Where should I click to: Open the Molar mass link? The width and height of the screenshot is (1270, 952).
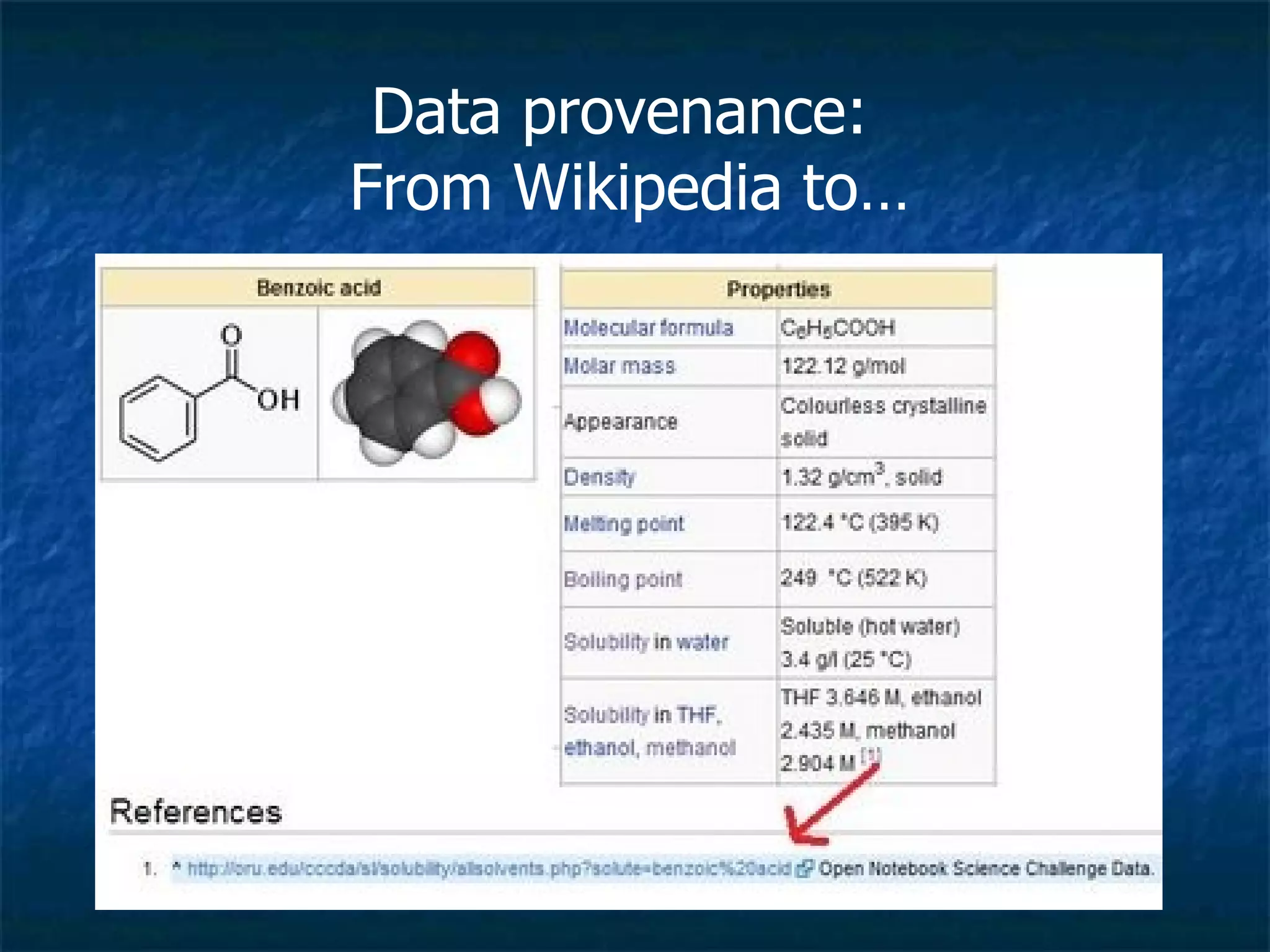619,366
